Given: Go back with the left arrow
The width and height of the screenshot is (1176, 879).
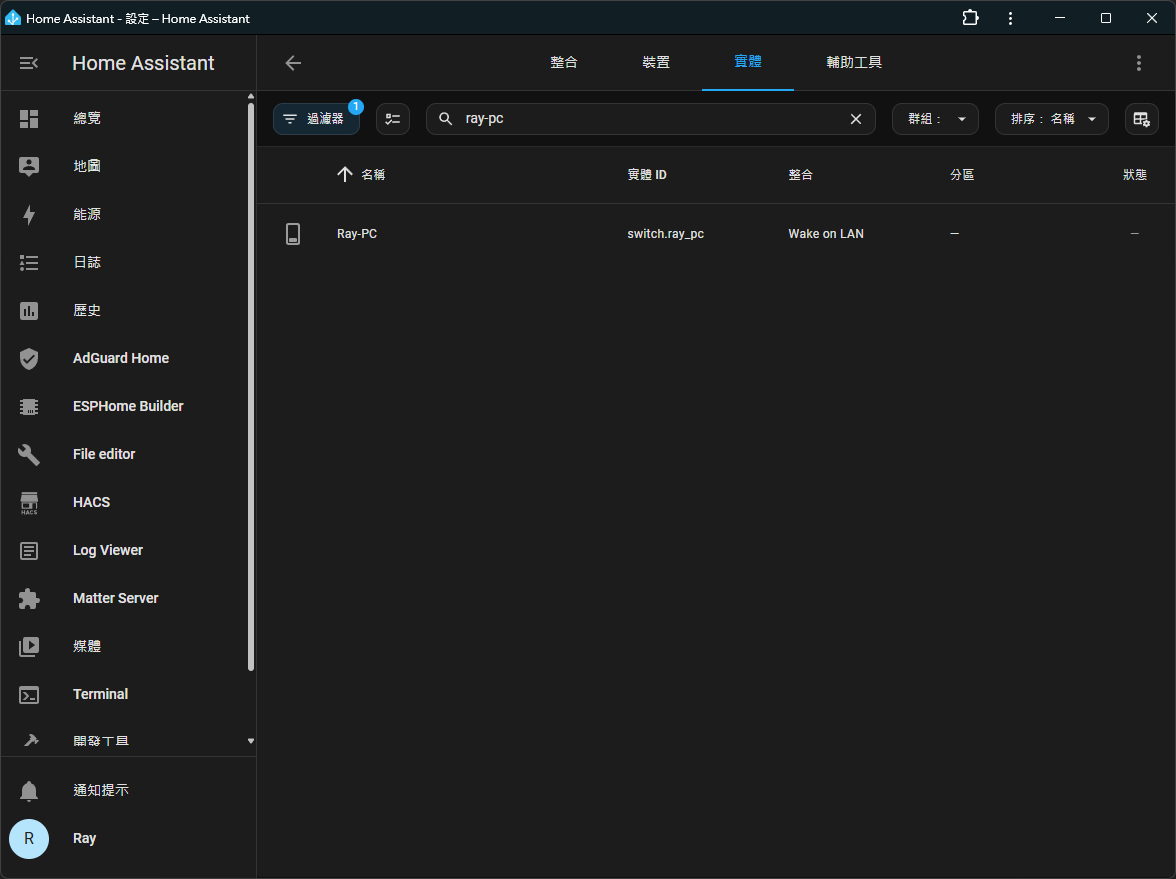Looking at the screenshot, I should click(293, 63).
